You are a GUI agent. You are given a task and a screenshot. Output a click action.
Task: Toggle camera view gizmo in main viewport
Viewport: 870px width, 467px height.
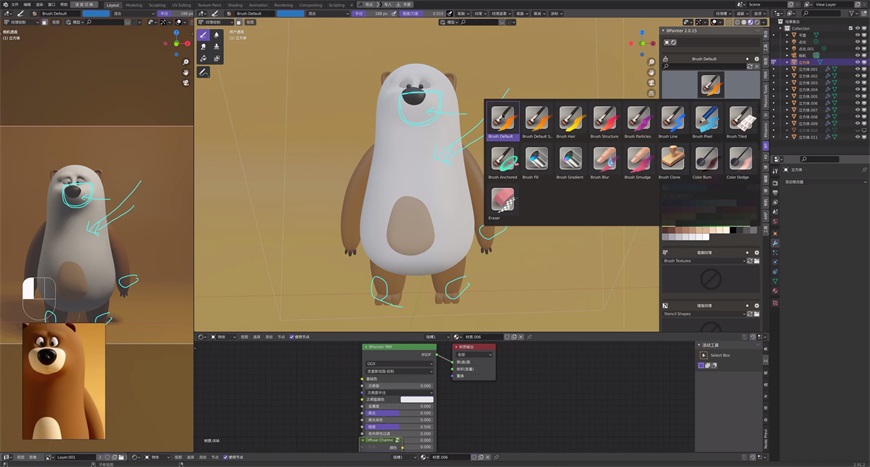pyautogui.click(x=651, y=83)
